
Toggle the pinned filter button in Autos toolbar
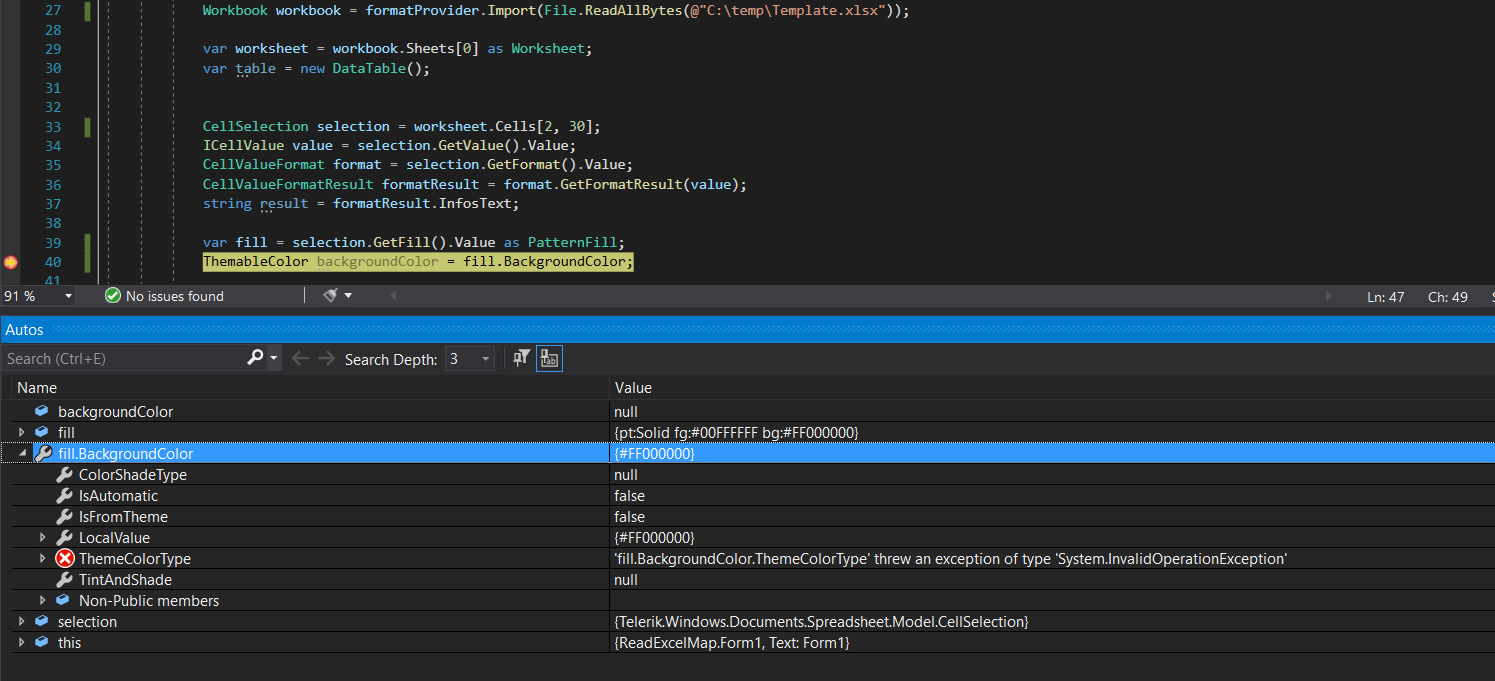point(521,358)
